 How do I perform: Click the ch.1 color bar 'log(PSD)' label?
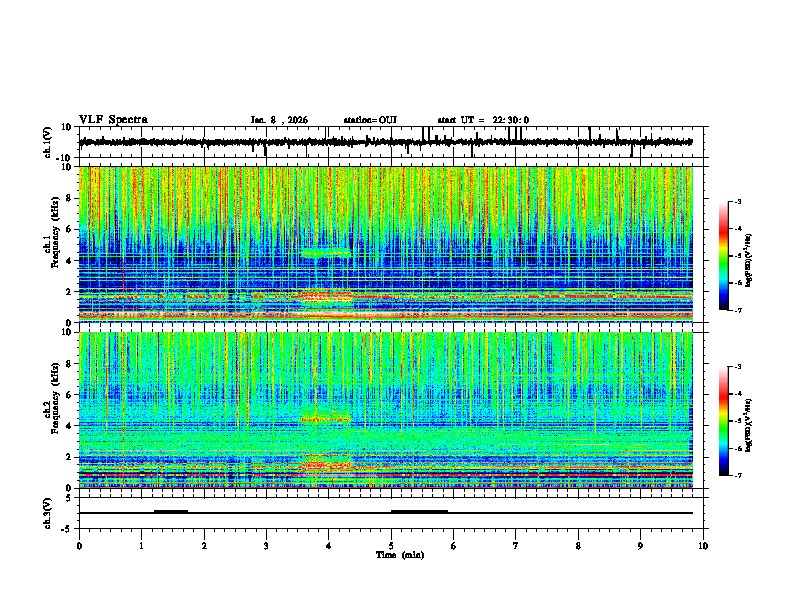[749, 260]
